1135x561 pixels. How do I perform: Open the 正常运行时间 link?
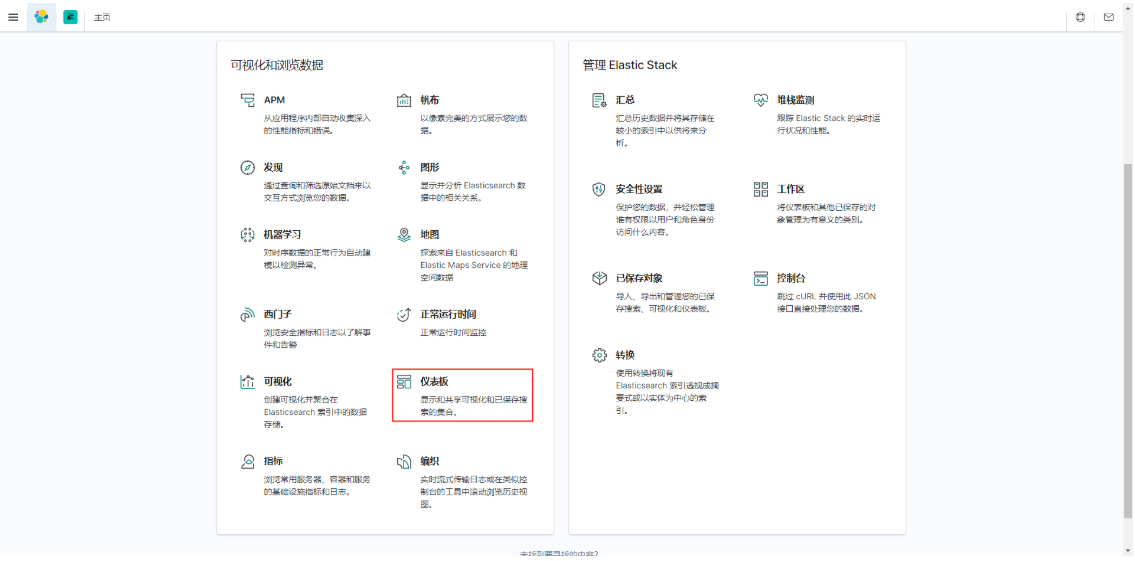pos(448,314)
